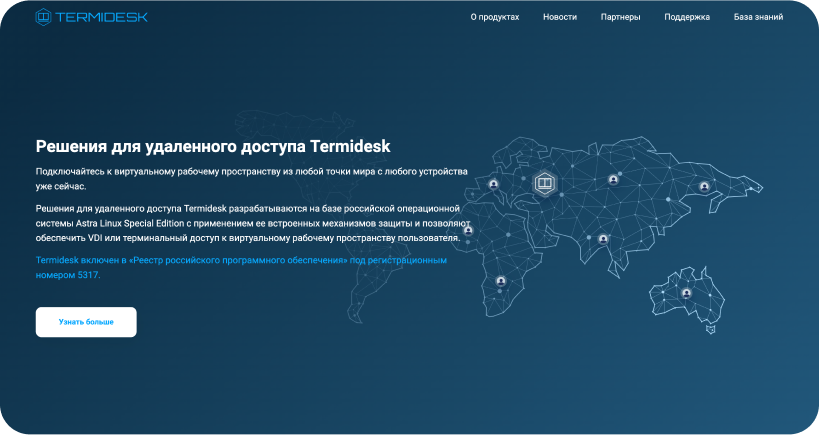The image size is (819, 435).
Task: Go to the «Новости» section
Action: [x=560, y=17]
